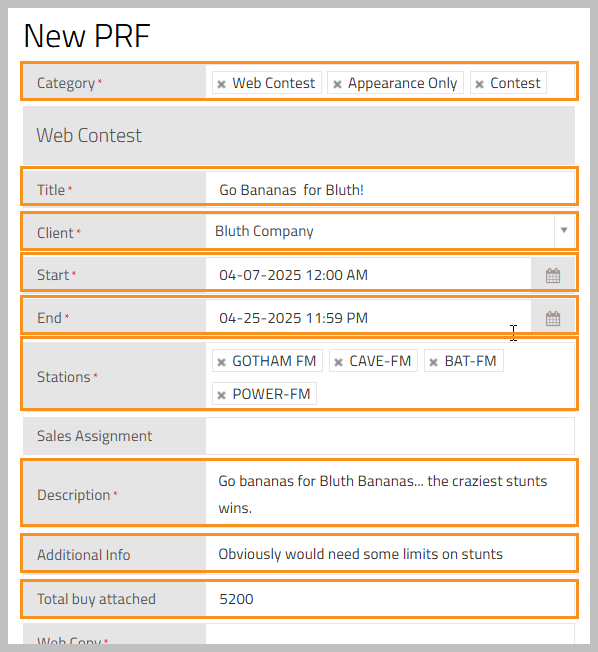Click the empty Sales Assignment field
598x652 pixels.
coord(390,436)
